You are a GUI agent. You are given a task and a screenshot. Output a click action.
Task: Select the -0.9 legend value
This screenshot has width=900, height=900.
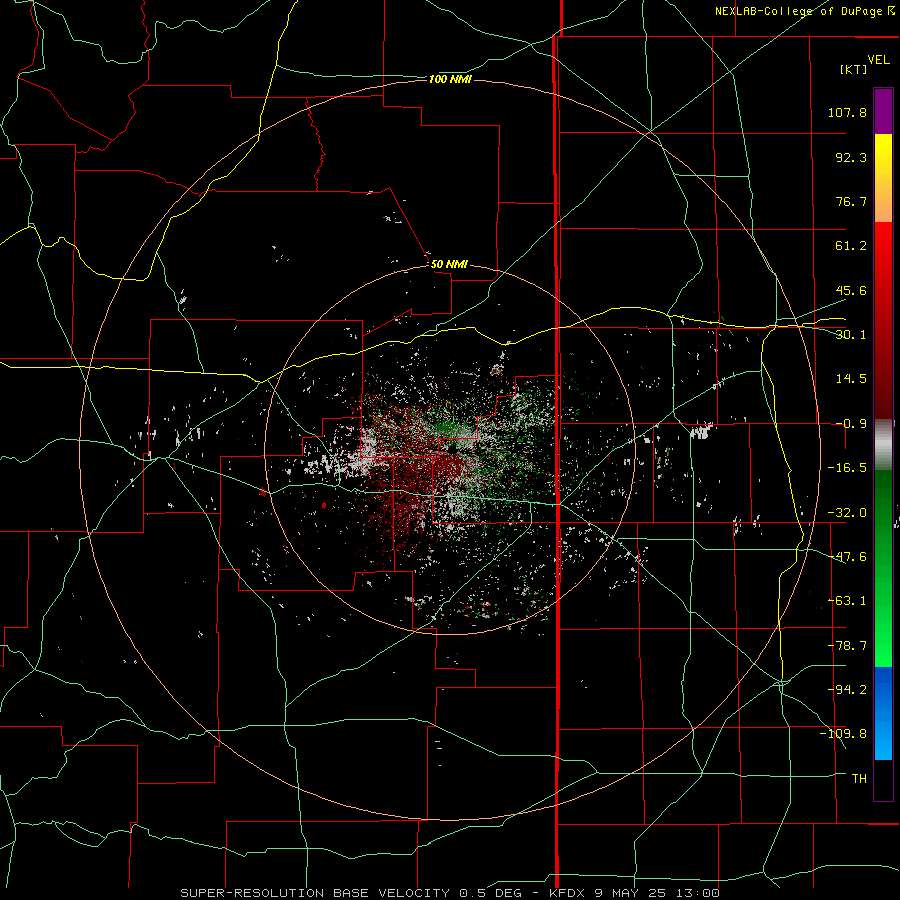click(x=851, y=424)
